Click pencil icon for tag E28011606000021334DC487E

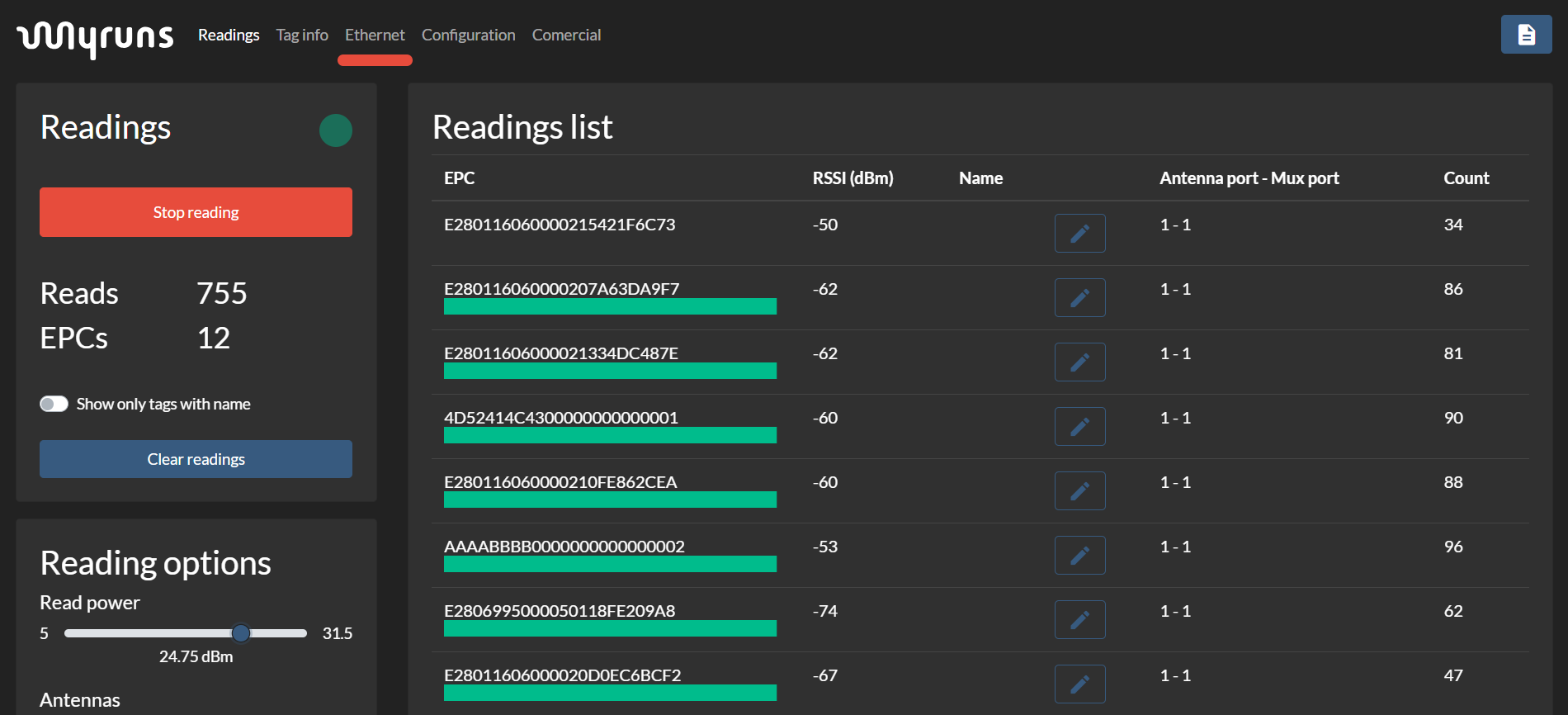pos(1079,362)
